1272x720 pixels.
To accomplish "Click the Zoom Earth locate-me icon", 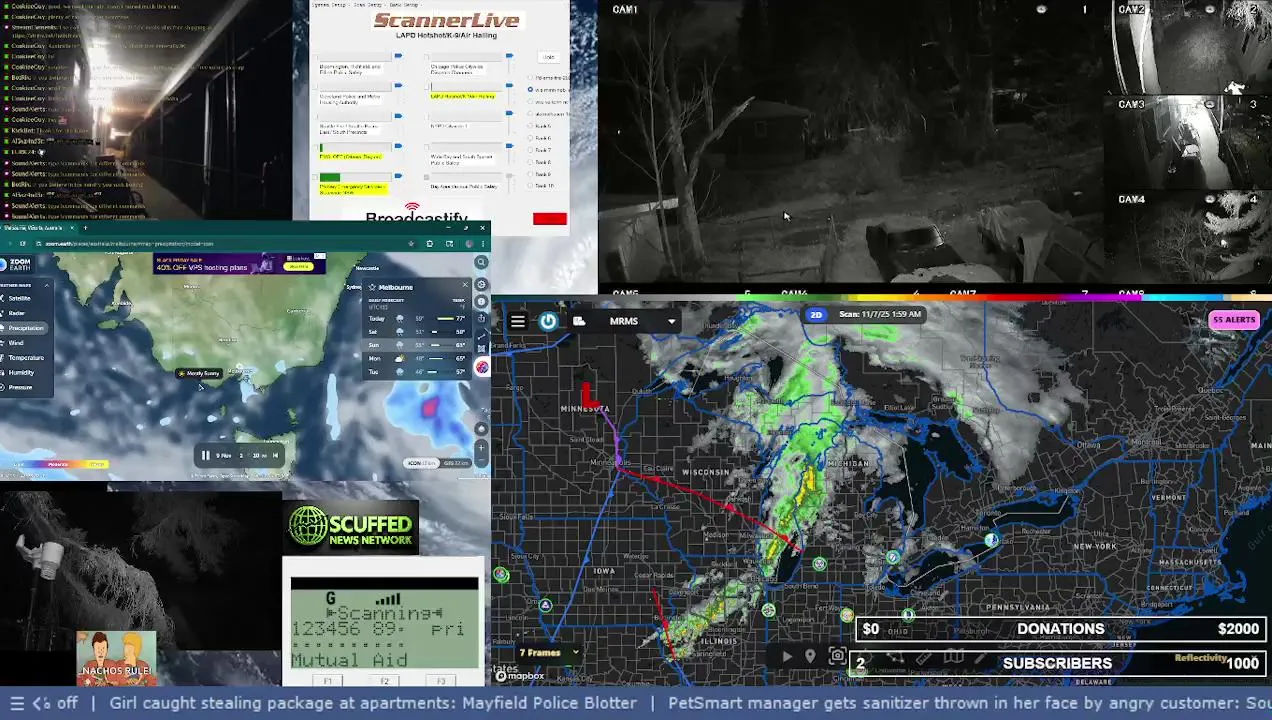I will point(481,429).
